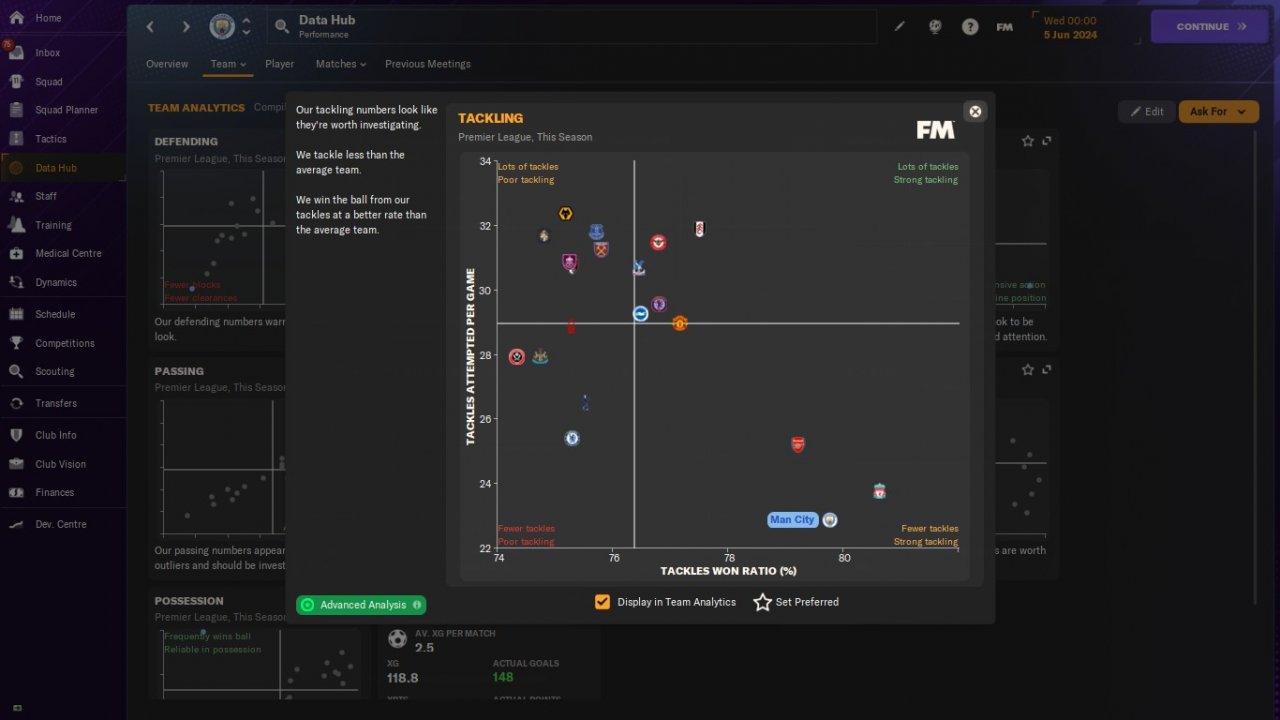Go to the Scouting section
1280x720 pixels.
coord(55,372)
